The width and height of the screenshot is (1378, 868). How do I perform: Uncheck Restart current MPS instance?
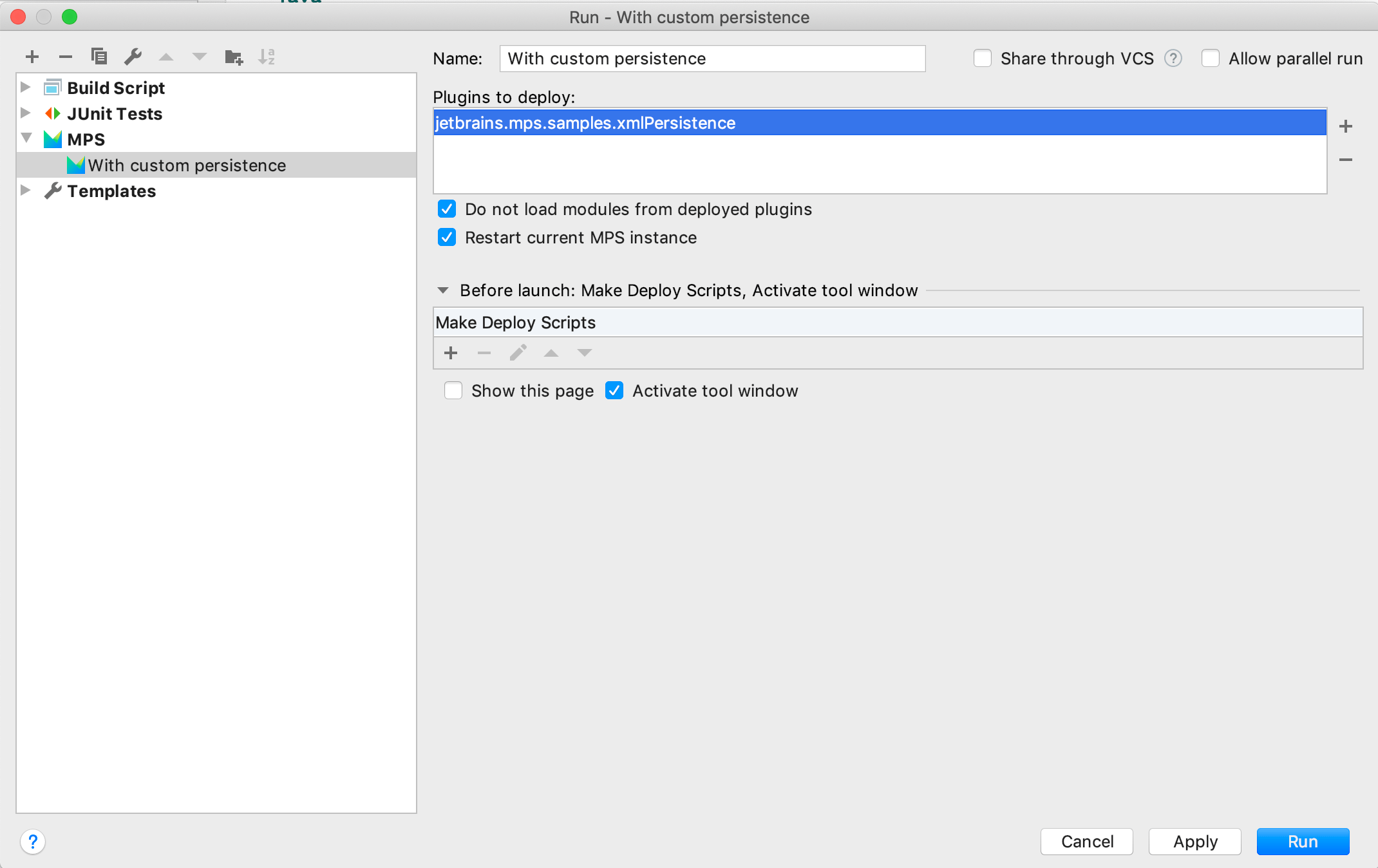(447, 238)
